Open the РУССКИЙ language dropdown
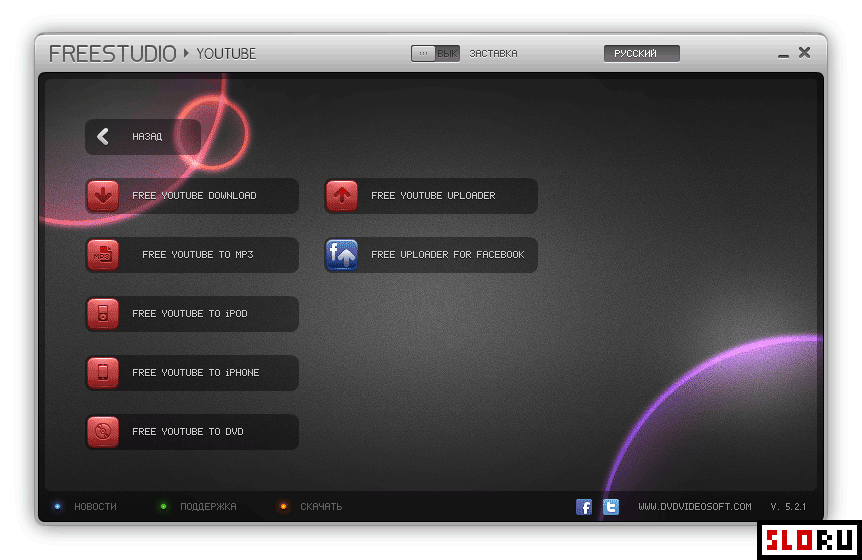This screenshot has width=862, height=560. [642, 53]
